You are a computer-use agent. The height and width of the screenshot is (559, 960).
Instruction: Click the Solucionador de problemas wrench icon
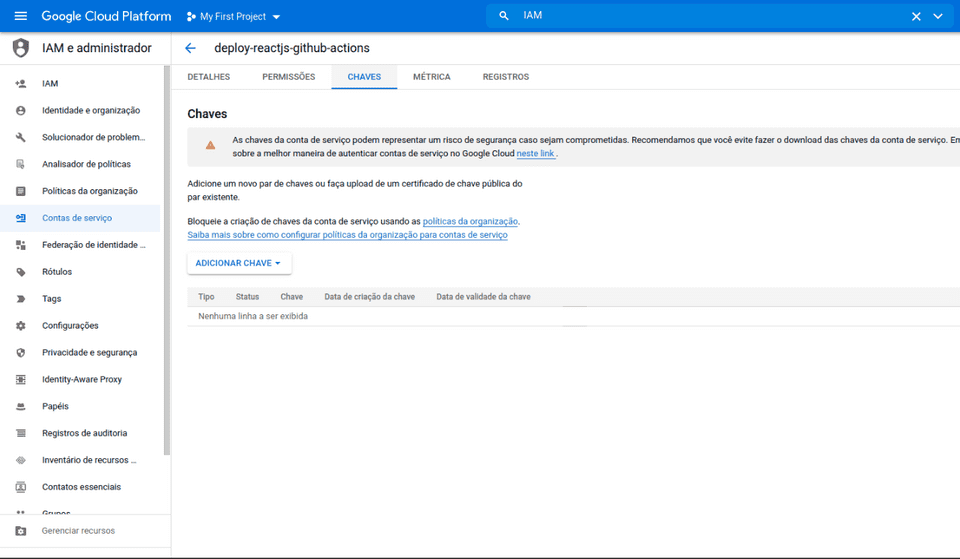(21, 138)
